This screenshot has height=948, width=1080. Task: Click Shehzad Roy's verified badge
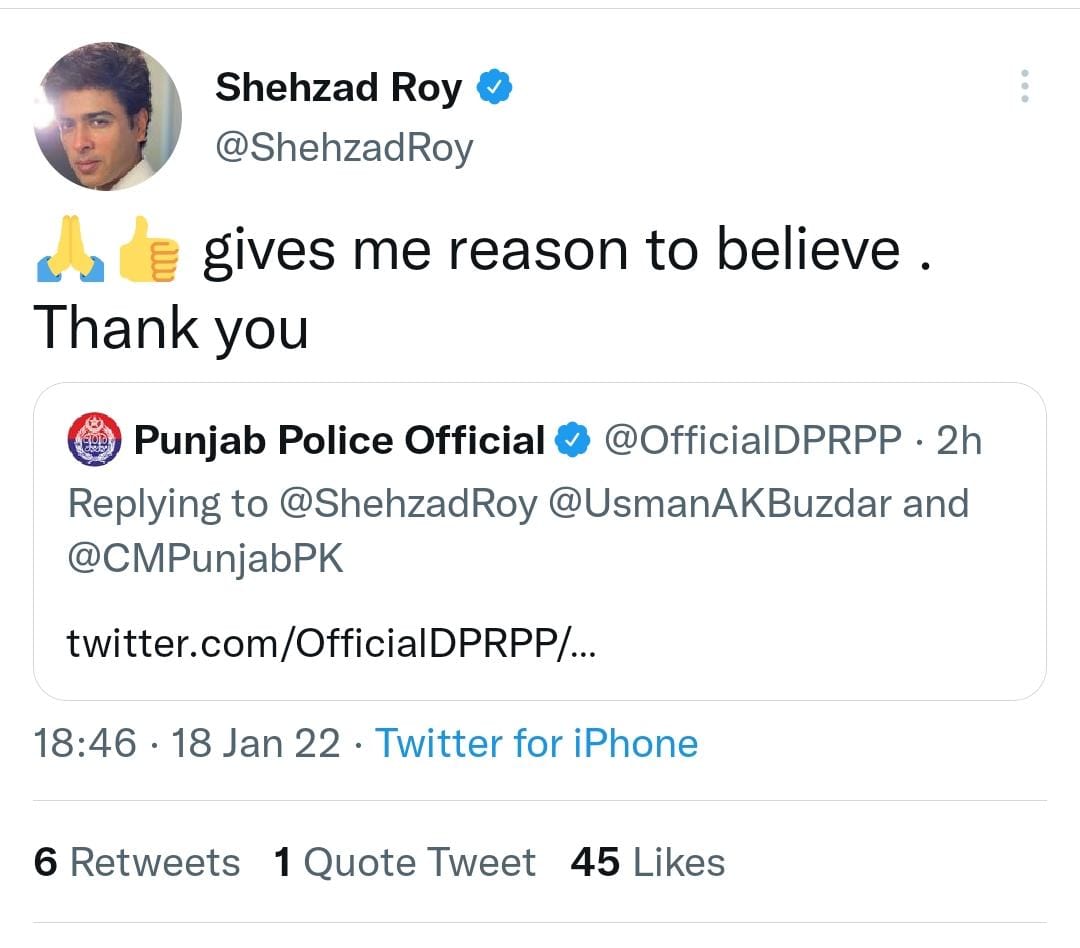[495, 87]
